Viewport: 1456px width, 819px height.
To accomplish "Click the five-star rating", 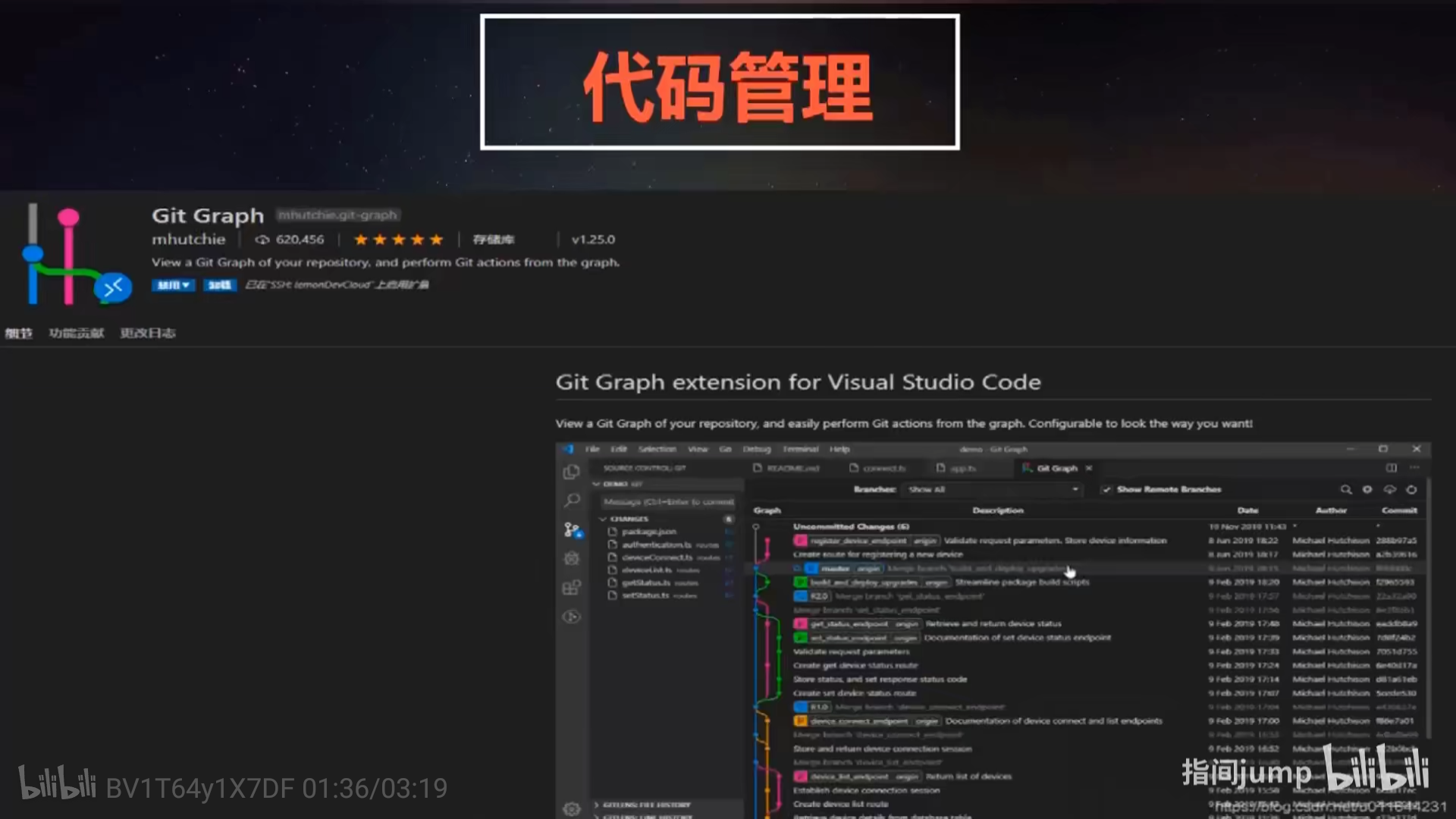I will (x=398, y=240).
